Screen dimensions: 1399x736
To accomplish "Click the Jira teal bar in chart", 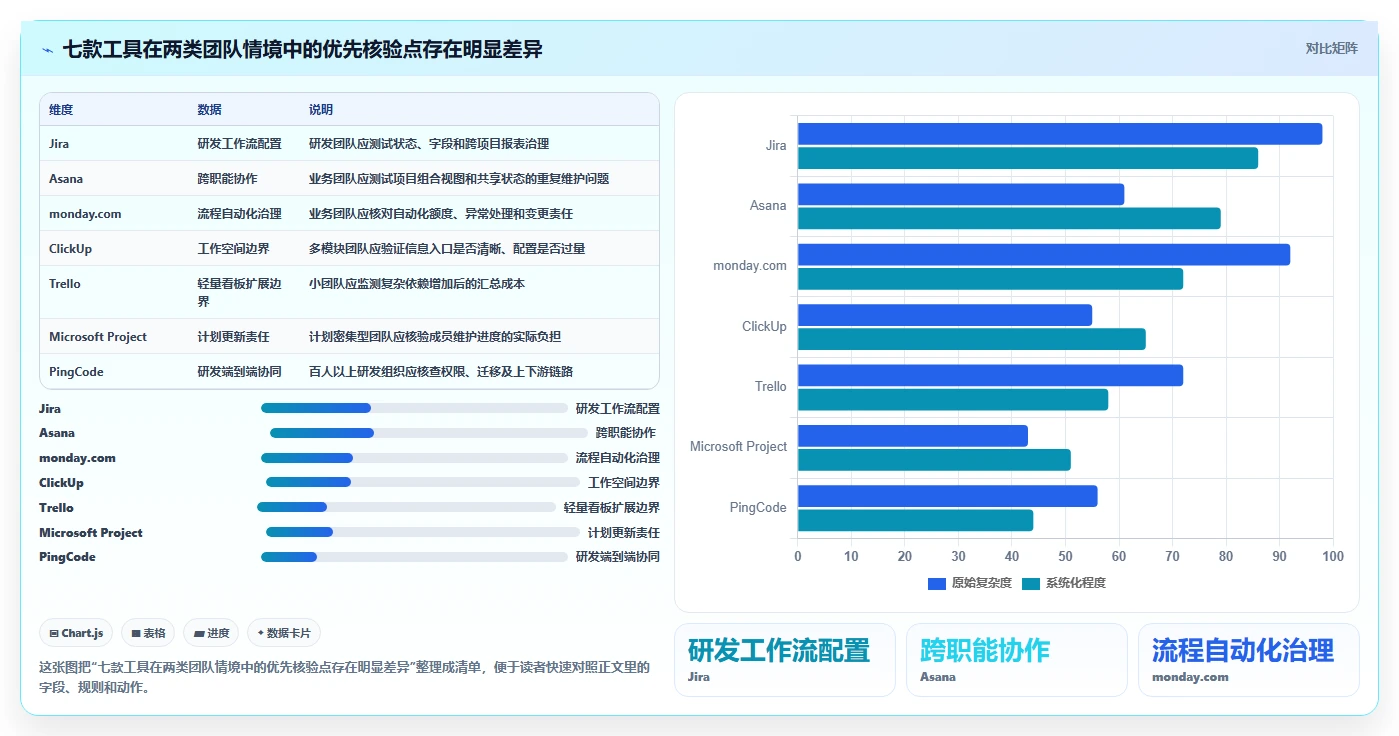I will [1028, 158].
